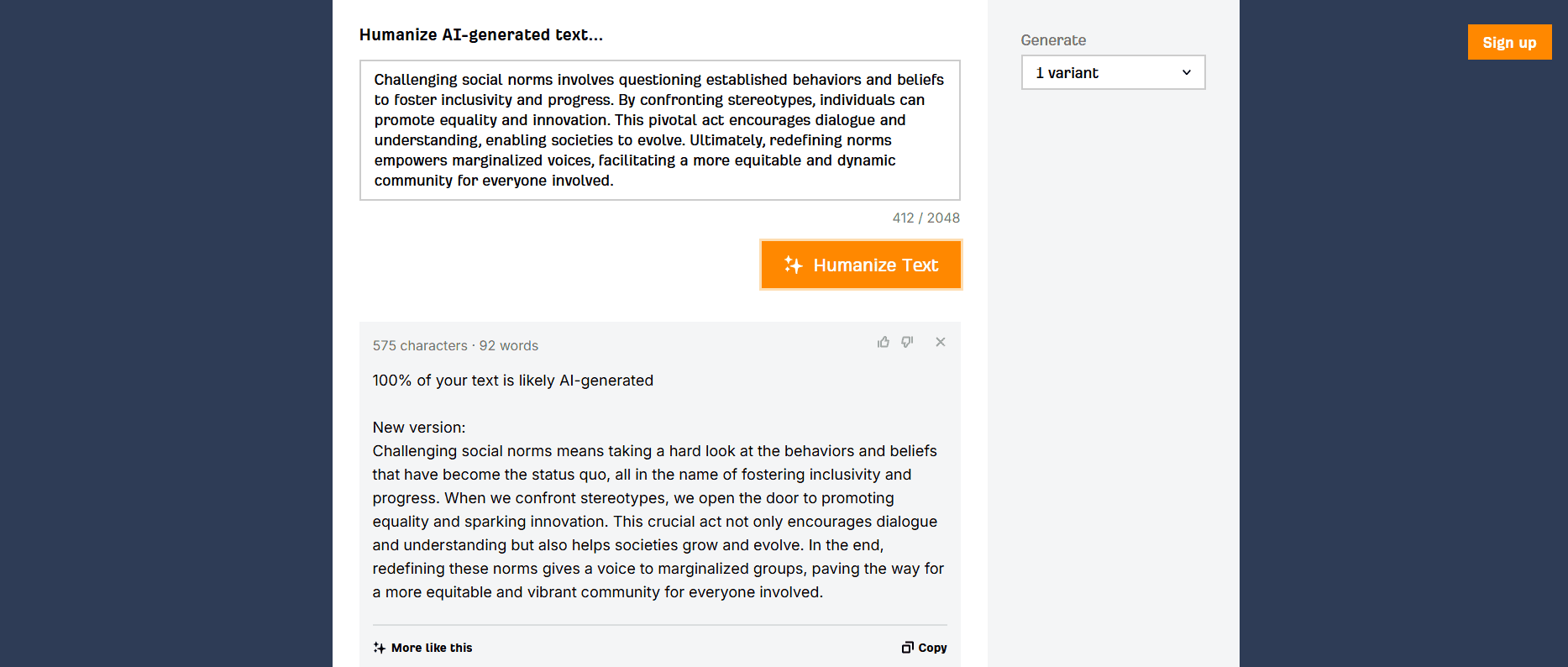This screenshot has width=1568, height=667.
Task: Click the copy icon below the output
Action: [908, 648]
